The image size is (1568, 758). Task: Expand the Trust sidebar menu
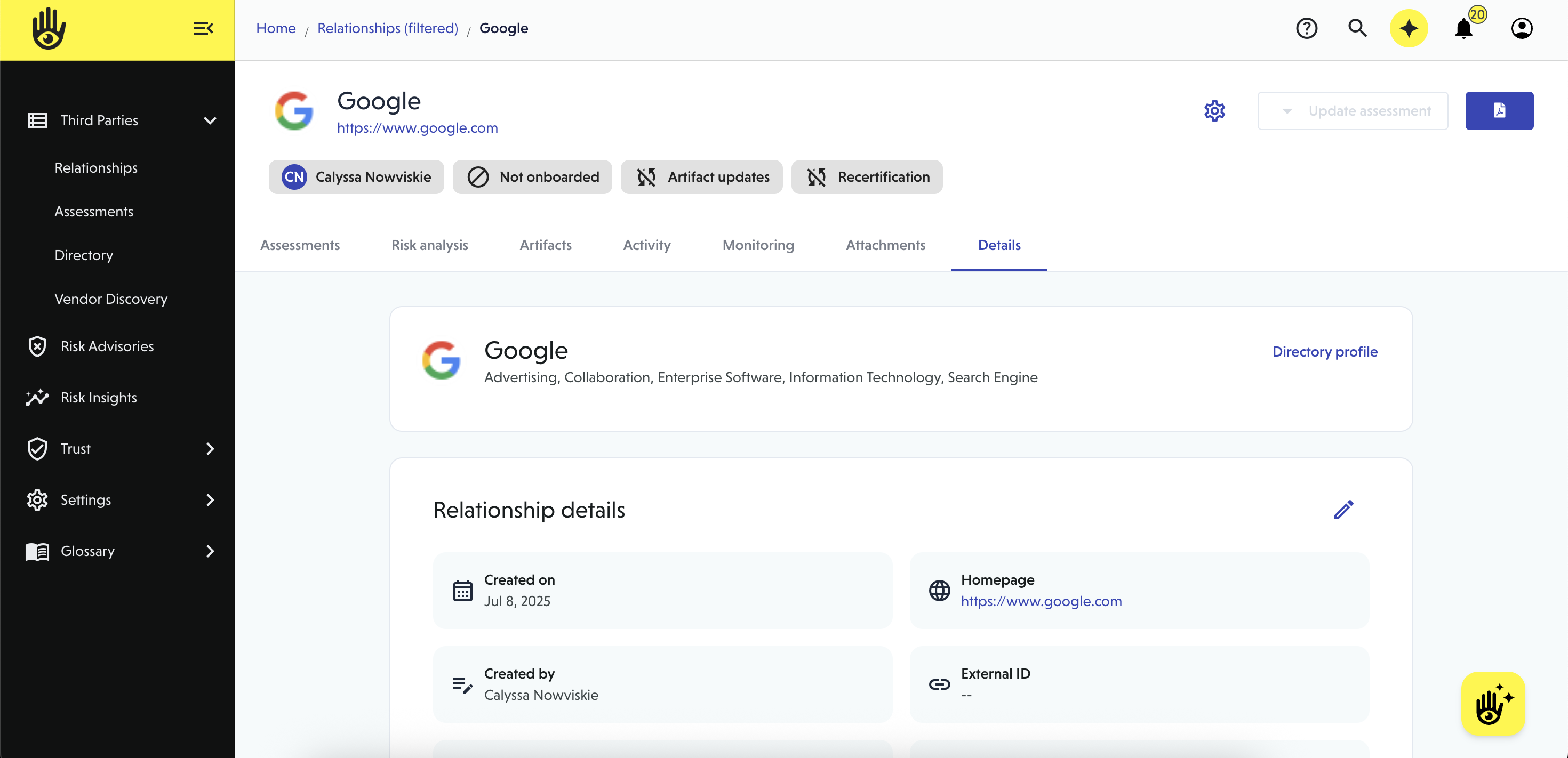(210, 449)
